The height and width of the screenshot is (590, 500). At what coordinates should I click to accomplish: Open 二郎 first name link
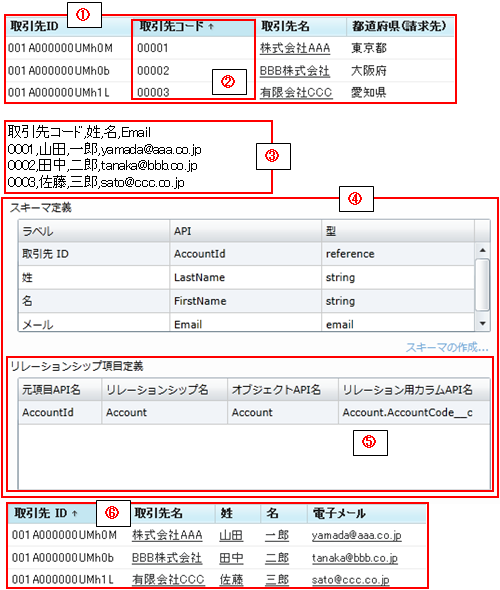277,558
